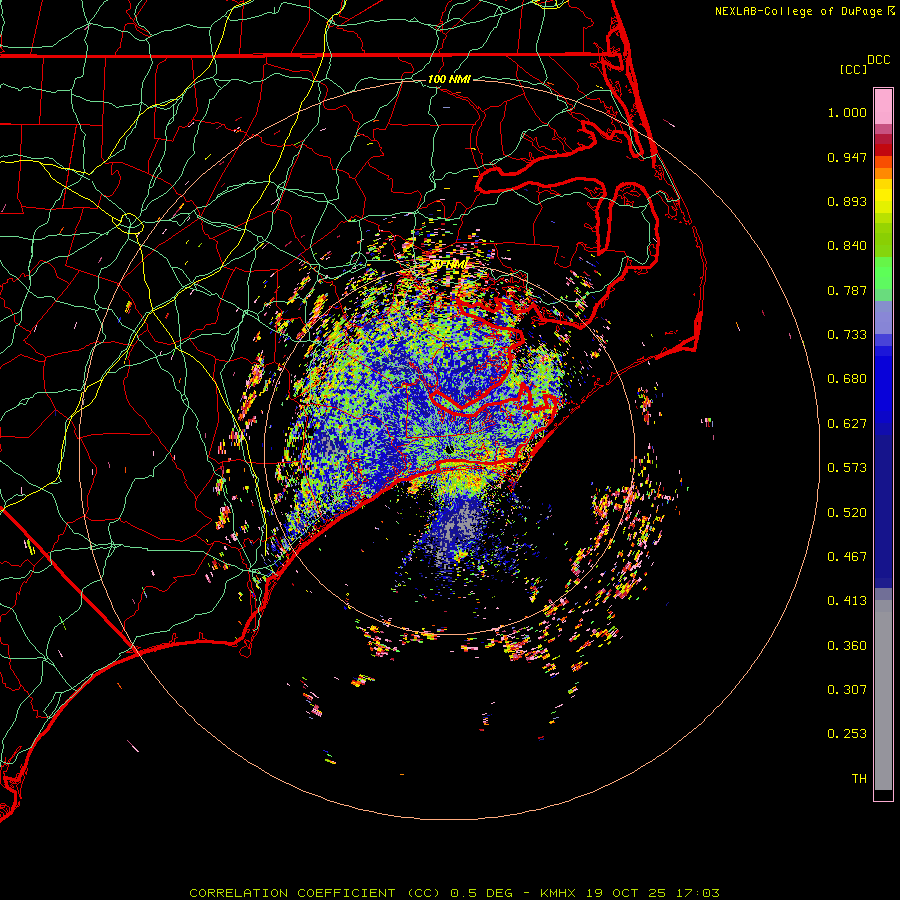900x900 pixels.
Task: Click the 0.467 scale value
Action: coord(847,557)
